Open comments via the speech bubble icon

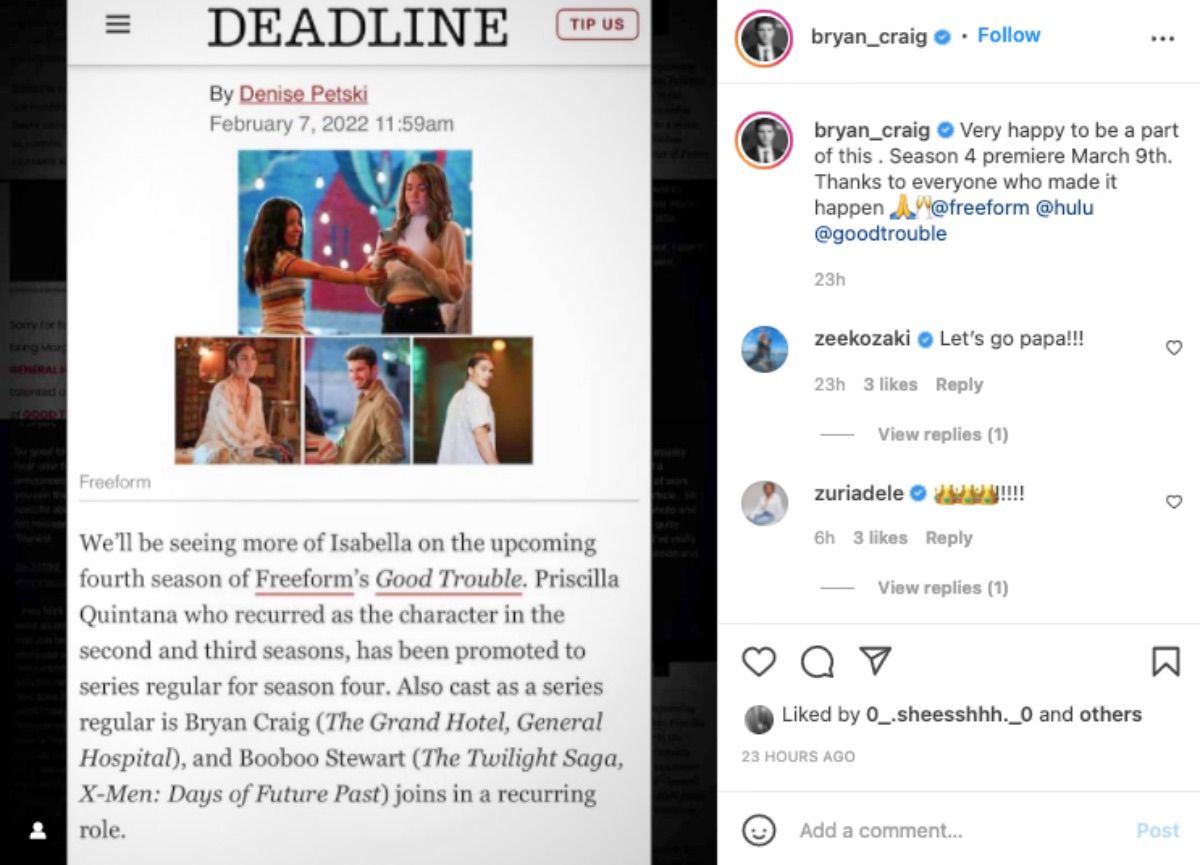tap(817, 661)
